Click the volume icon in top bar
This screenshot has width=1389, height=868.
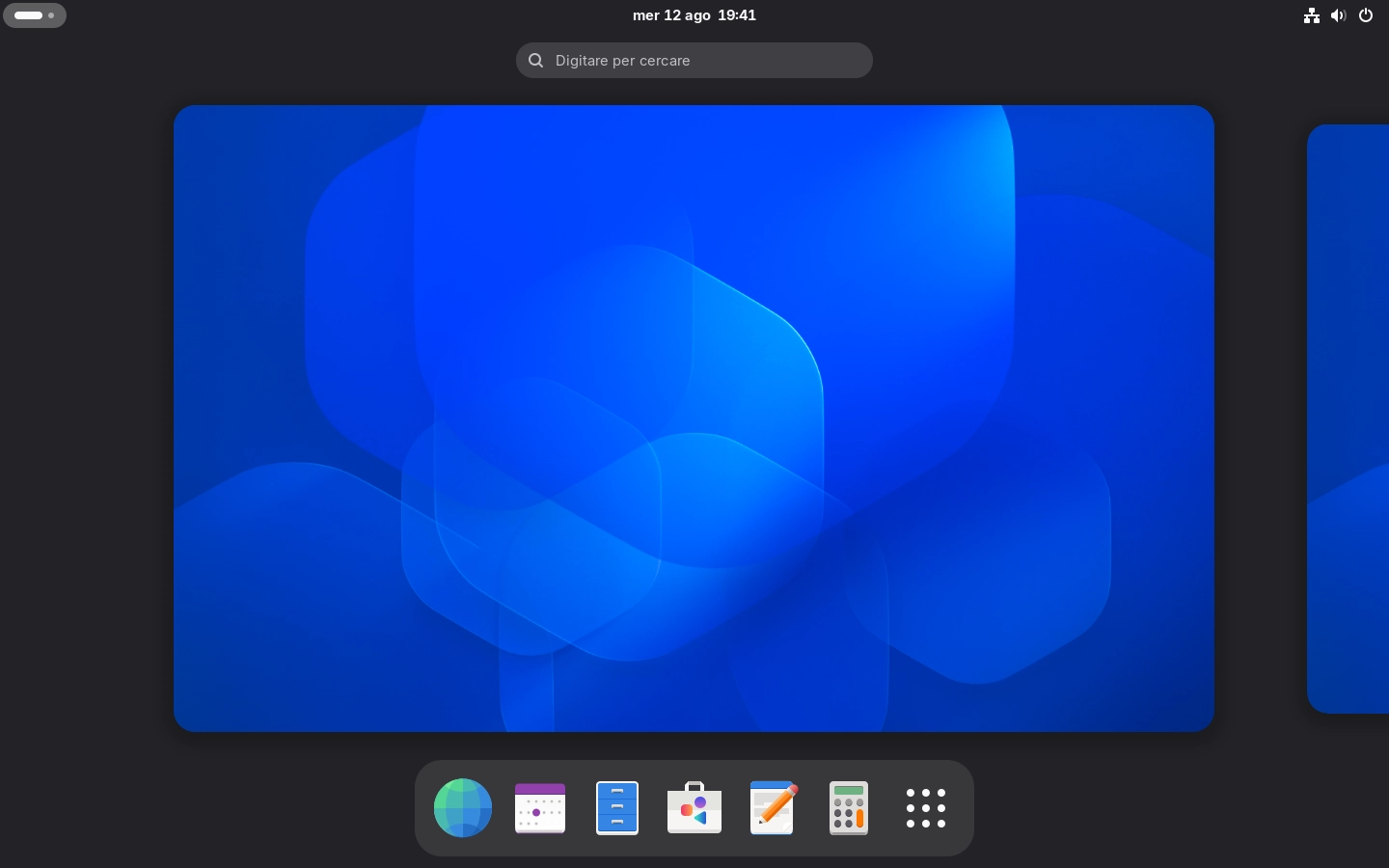coord(1339,15)
